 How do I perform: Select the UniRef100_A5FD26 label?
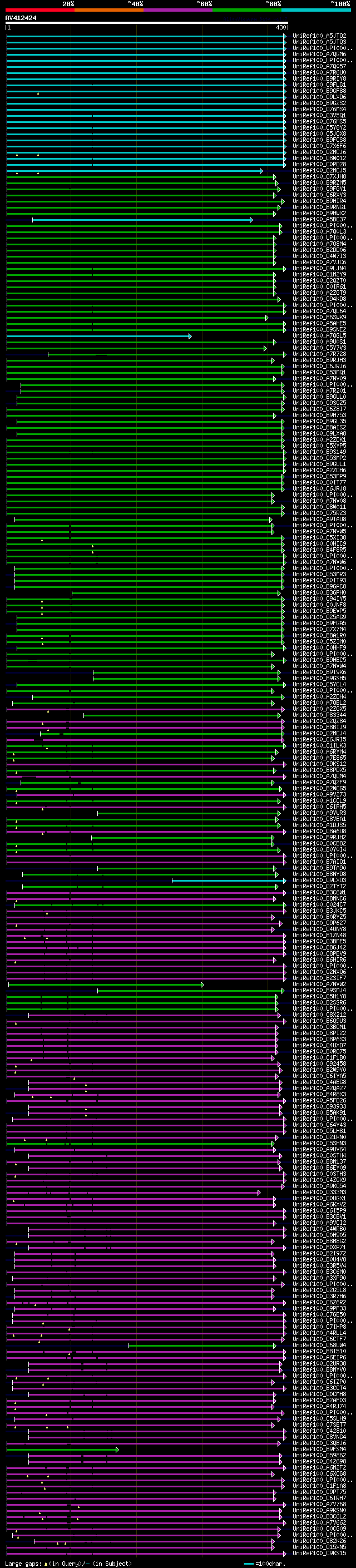point(319,1101)
